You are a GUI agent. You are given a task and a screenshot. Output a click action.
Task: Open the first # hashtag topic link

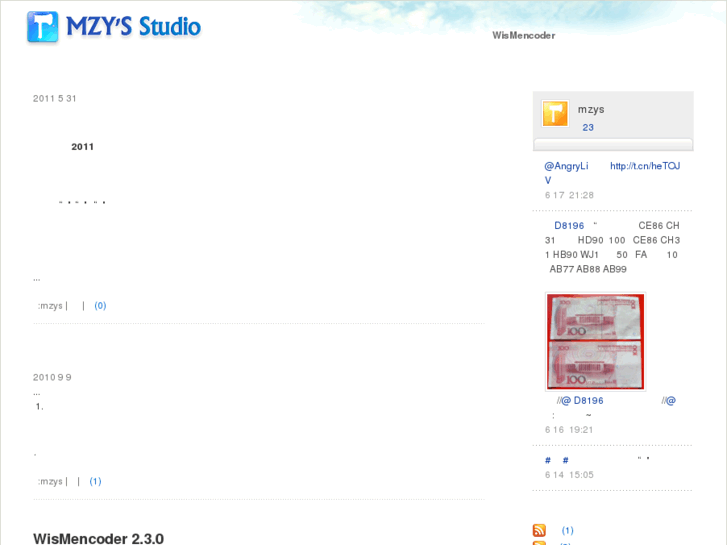click(548, 461)
